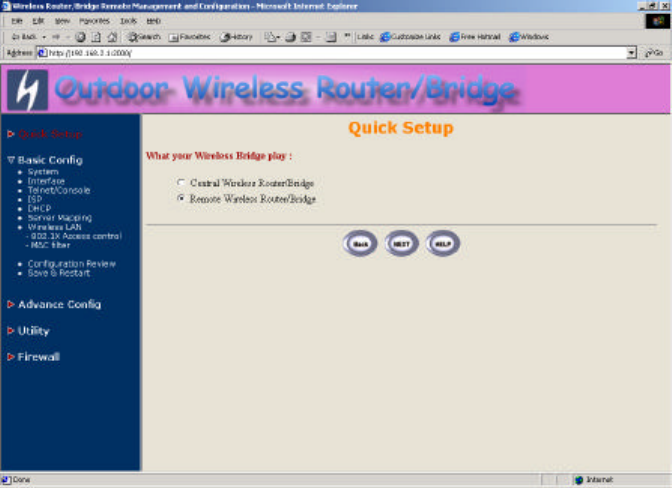
Task: Click the Windows logo throbber icon
Action: (x=657, y=21)
